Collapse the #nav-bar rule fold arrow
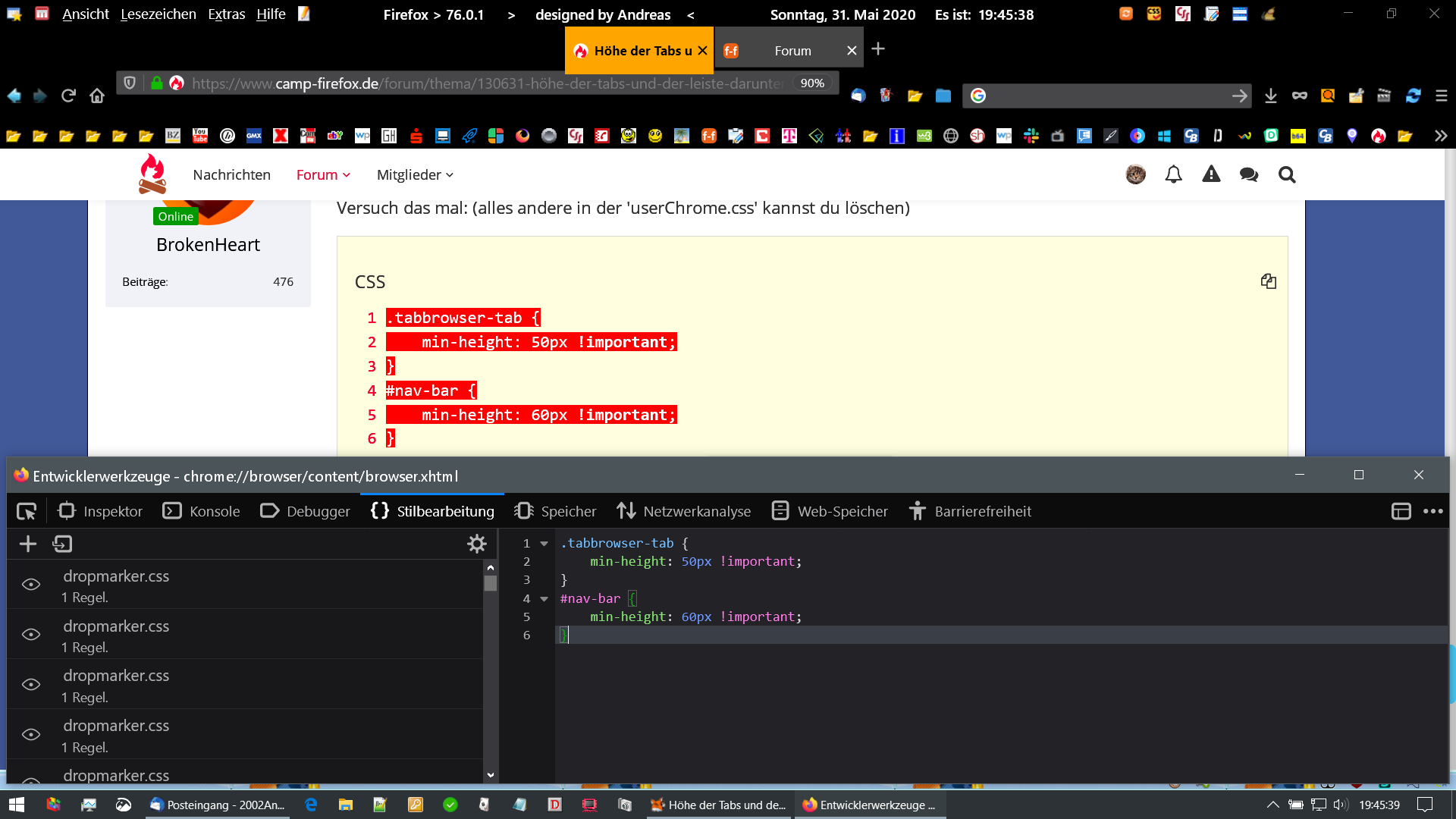The image size is (1456, 819). coord(544,599)
